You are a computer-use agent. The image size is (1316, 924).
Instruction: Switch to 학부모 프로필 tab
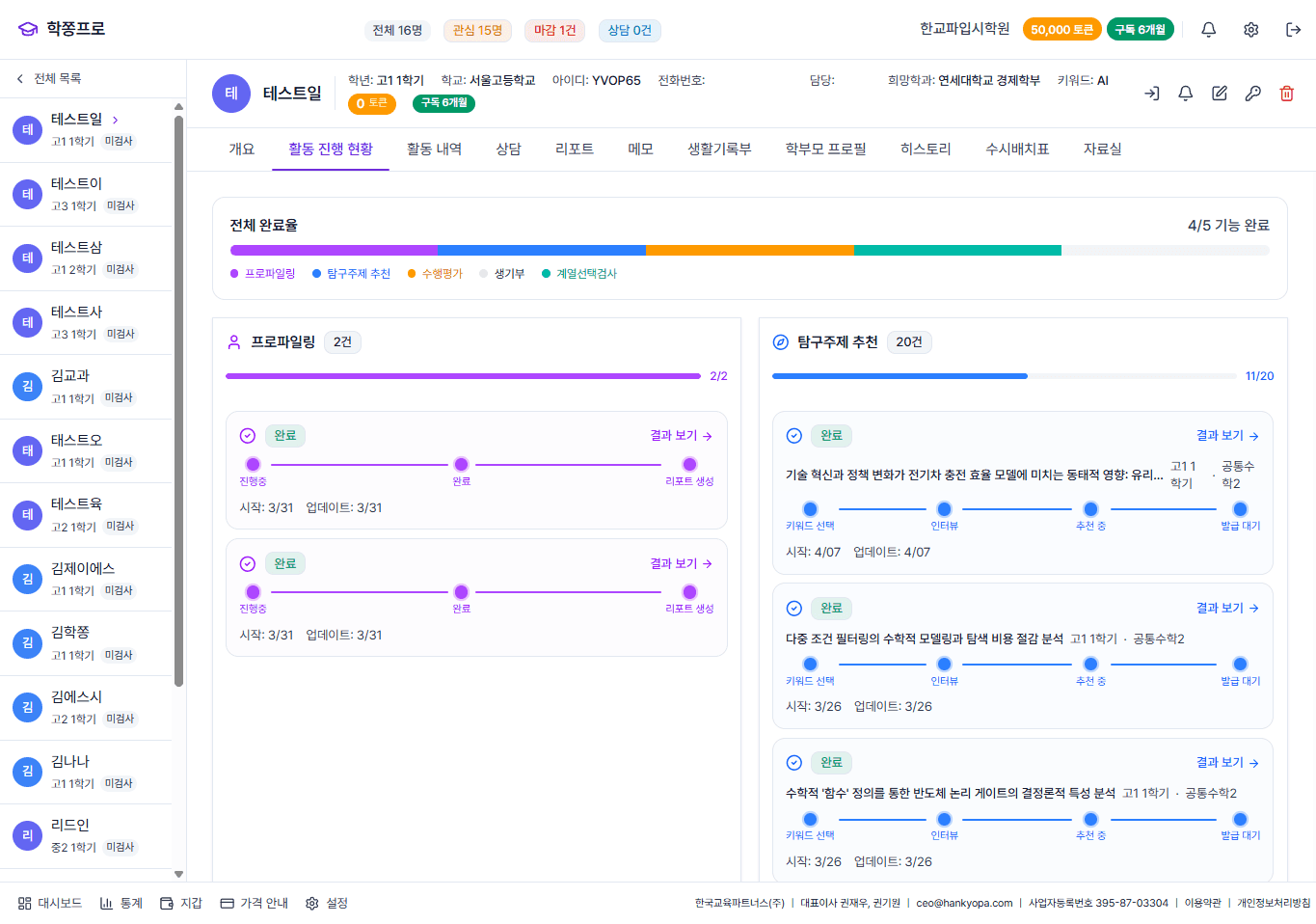click(x=825, y=149)
